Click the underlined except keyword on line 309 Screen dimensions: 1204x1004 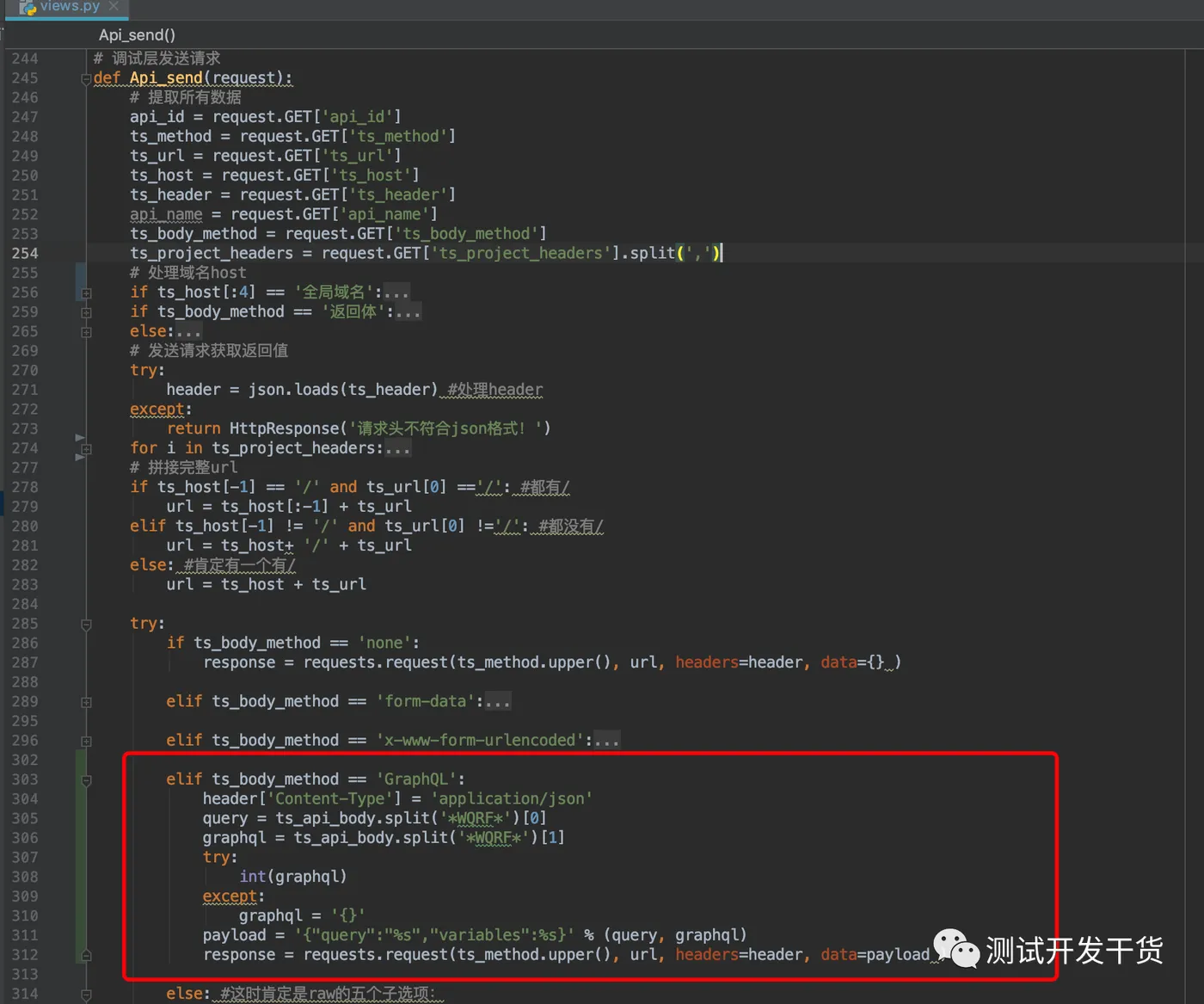pos(230,896)
